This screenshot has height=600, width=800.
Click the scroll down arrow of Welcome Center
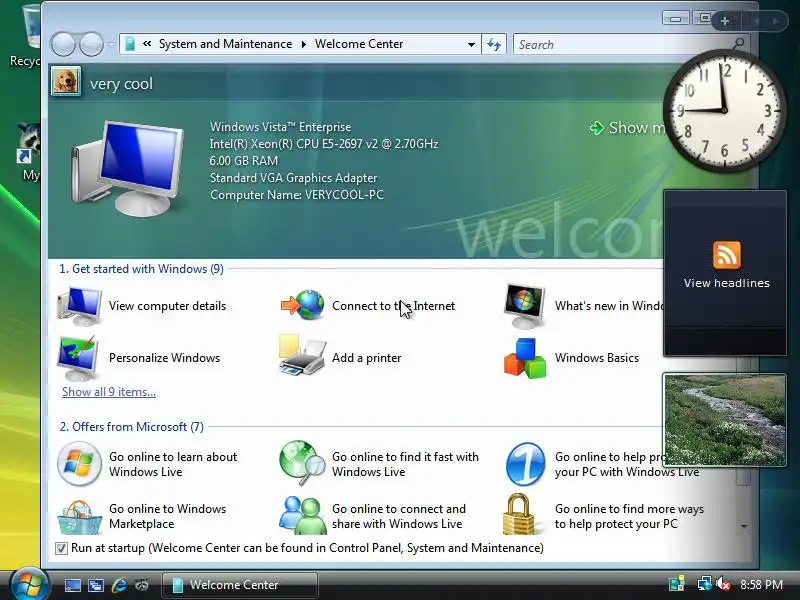point(744,526)
